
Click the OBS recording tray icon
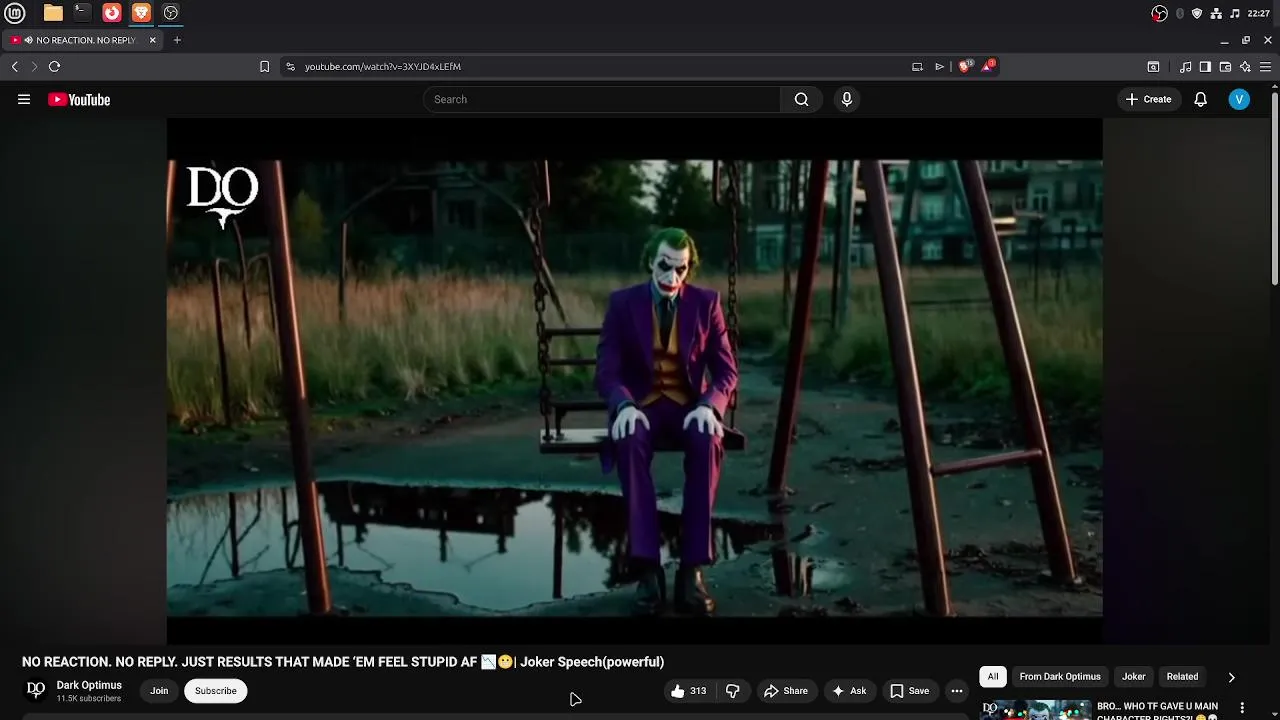point(1159,13)
